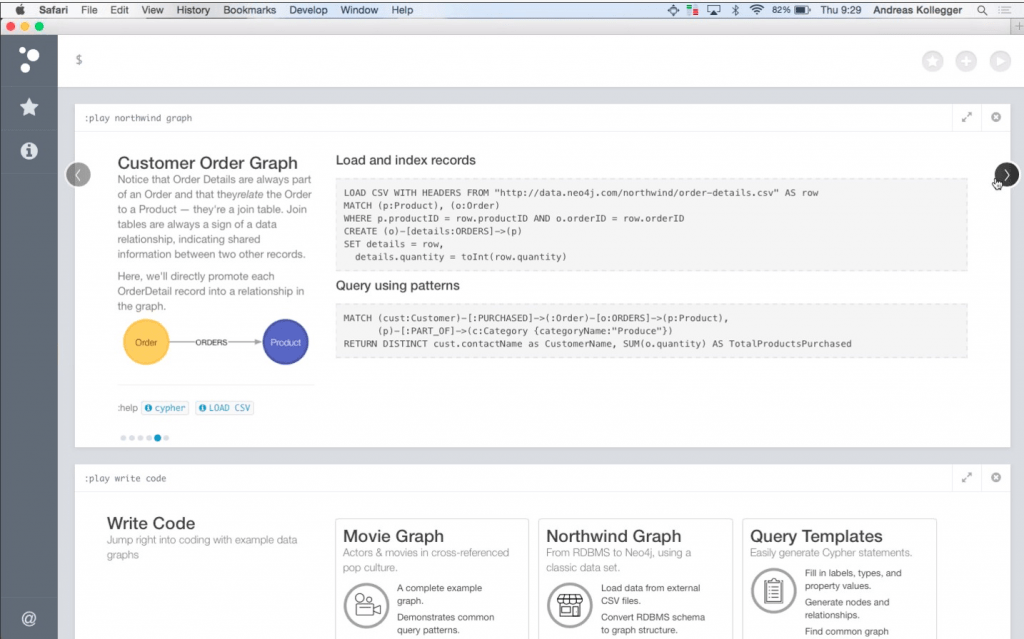
Task: Click the 'Write Code' heading
Action: click(151, 523)
